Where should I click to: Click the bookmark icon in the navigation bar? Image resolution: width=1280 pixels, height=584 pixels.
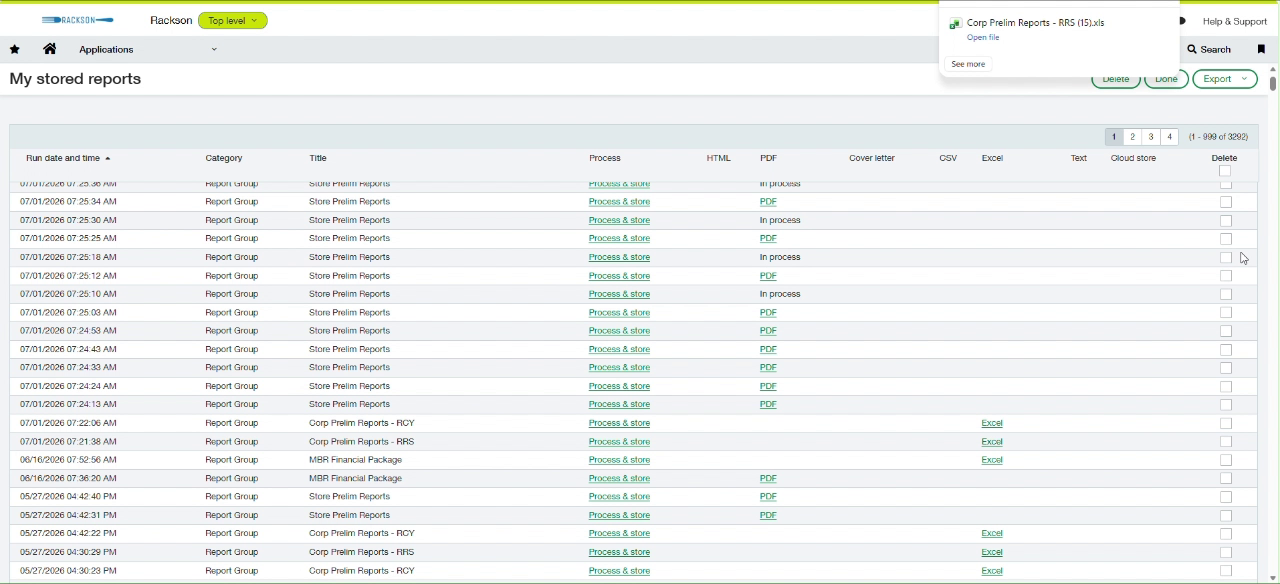(x=1261, y=49)
